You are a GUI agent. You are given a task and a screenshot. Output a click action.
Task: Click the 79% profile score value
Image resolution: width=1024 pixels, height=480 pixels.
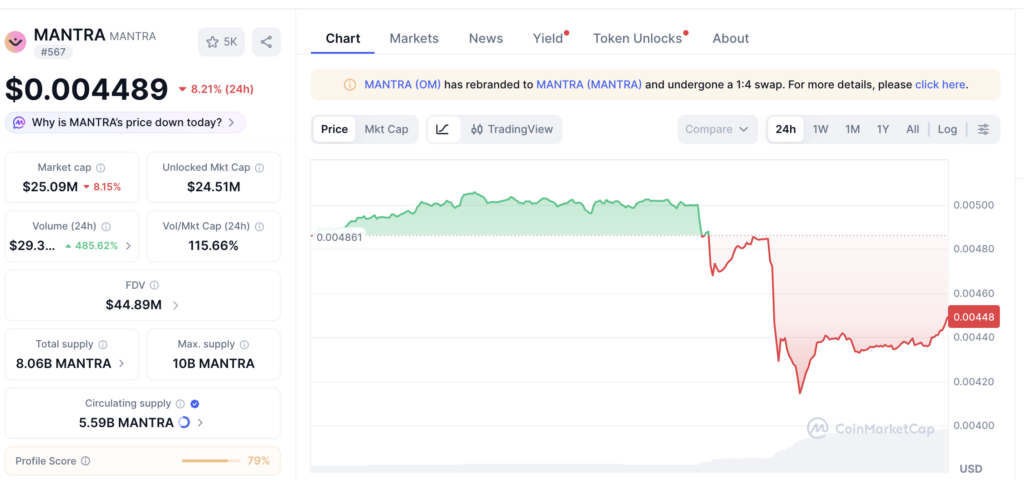pyautogui.click(x=259, y=461)
